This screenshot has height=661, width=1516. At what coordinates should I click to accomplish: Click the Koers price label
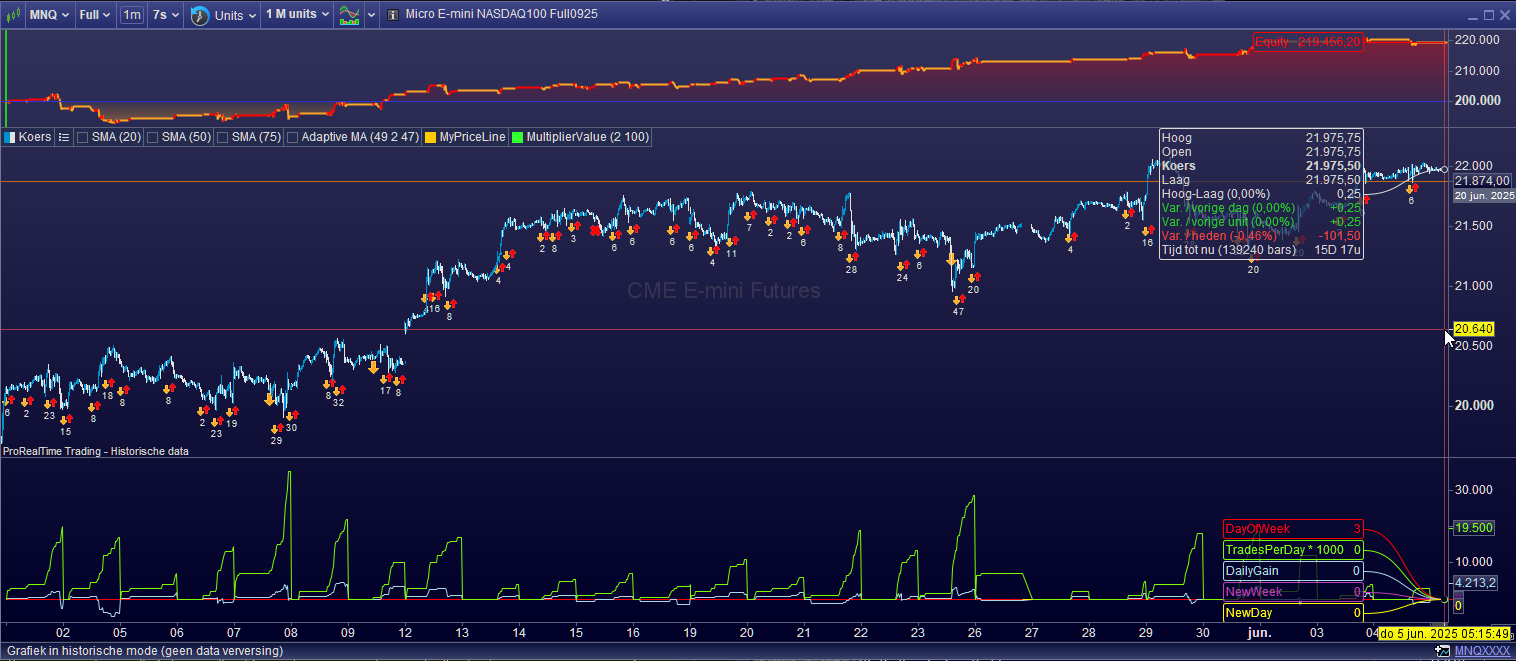pyautogui.click(x=35, y=137)
